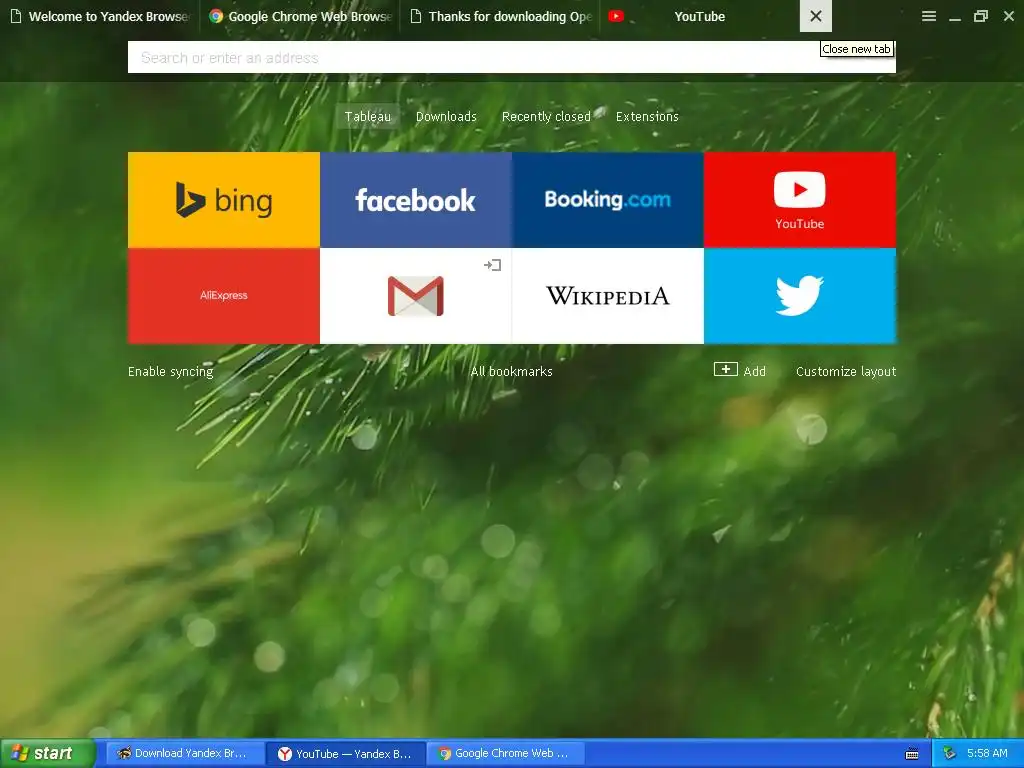Switch to Thanks for downloading Opera tab
This screenshot has height=768, width=1024.
pyautogui.click(x=500, y=16)
